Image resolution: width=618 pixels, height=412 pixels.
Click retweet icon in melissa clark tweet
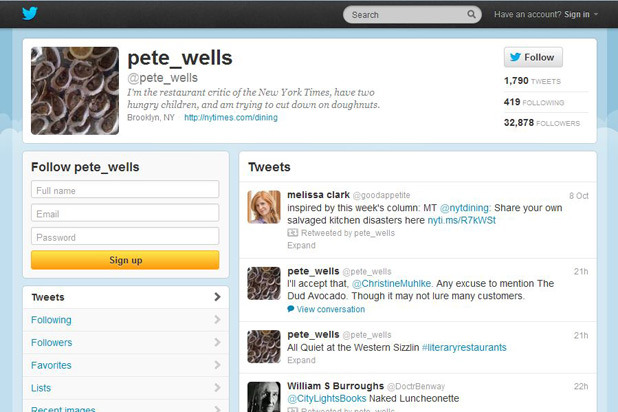(x=292, y=233)
